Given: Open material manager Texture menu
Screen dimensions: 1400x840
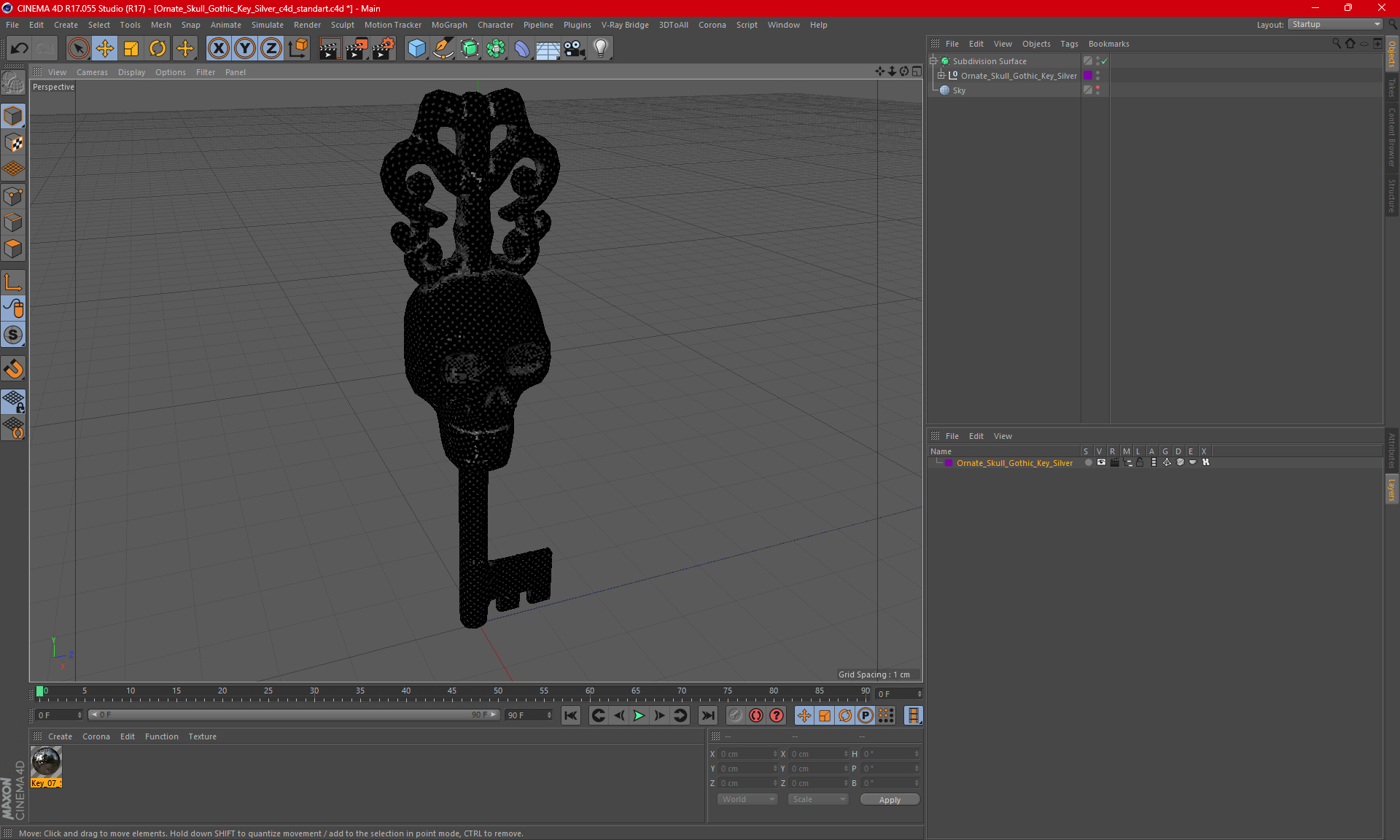Looking at the screenshot, I should click(x=202, y=736).
